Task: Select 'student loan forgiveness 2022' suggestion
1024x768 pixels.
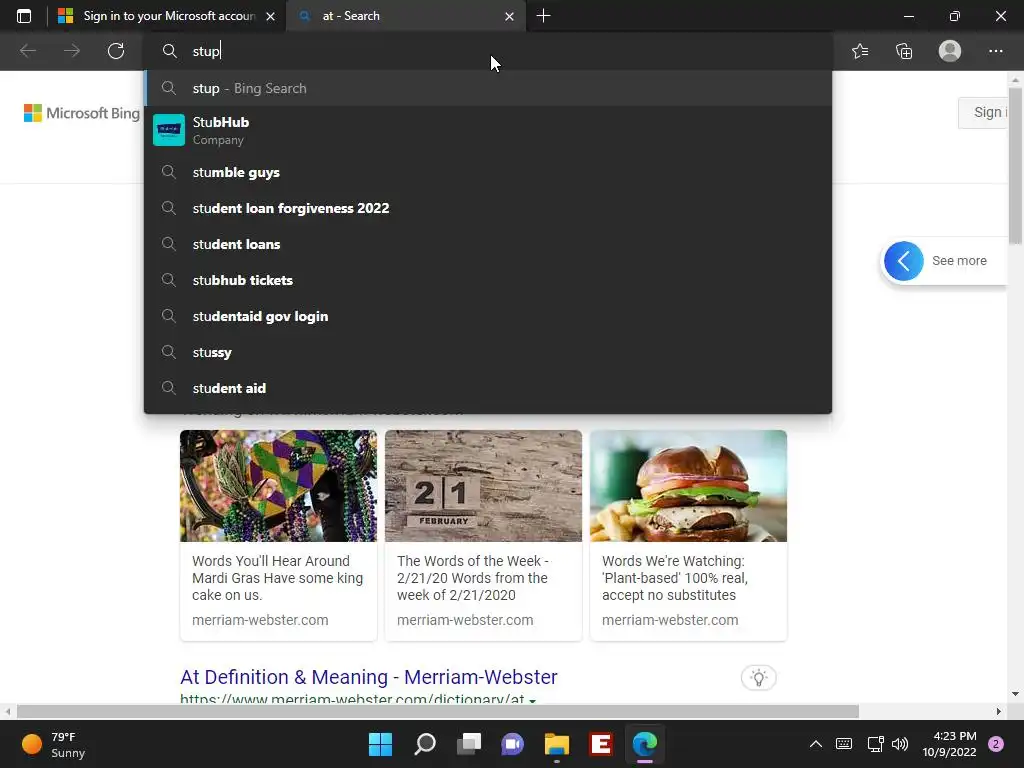Action: click(488, 208)
